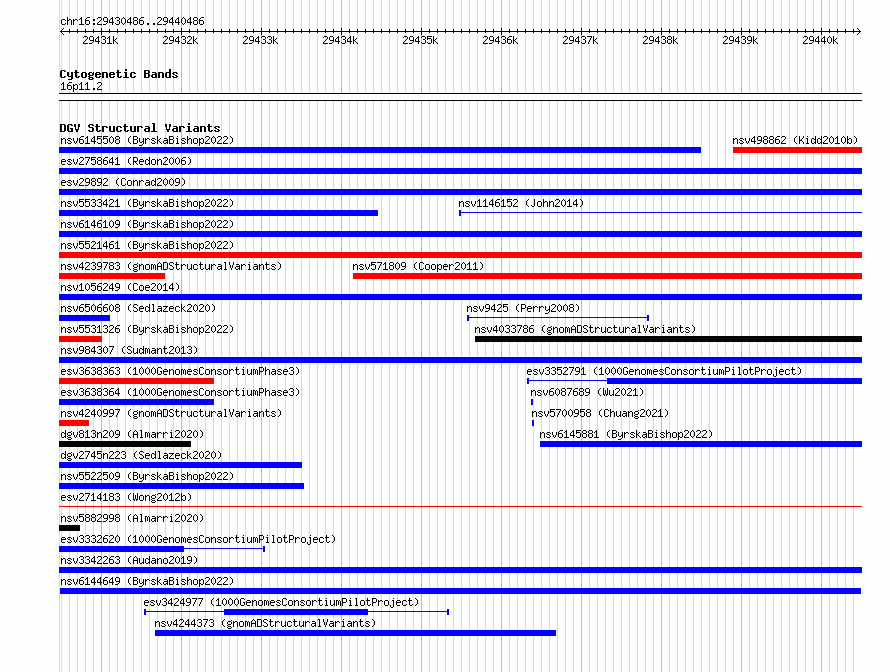Open the nsv5533421 (ByrskaBishop2022) label

pyautogui.click(x=147, y=203)
